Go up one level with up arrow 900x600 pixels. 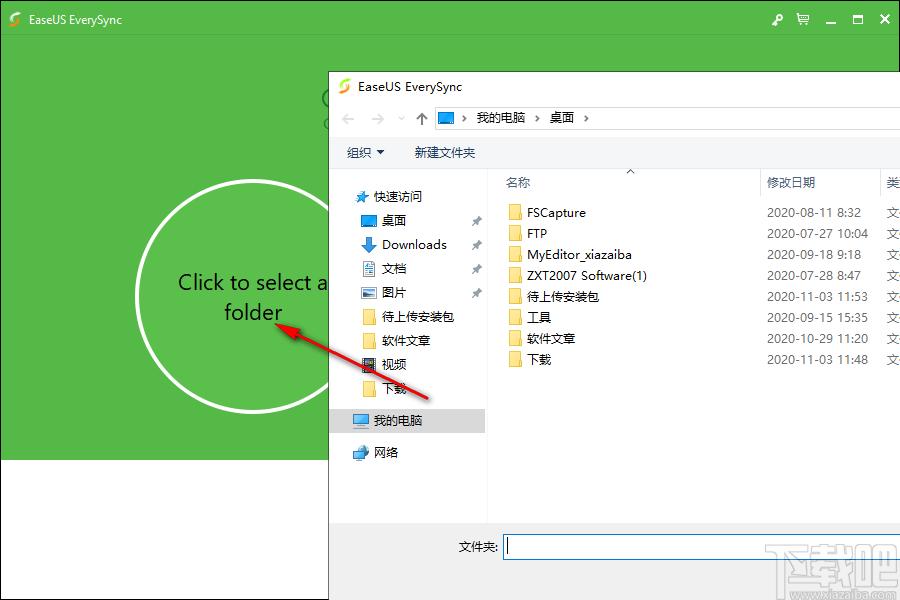click(422, 119)
